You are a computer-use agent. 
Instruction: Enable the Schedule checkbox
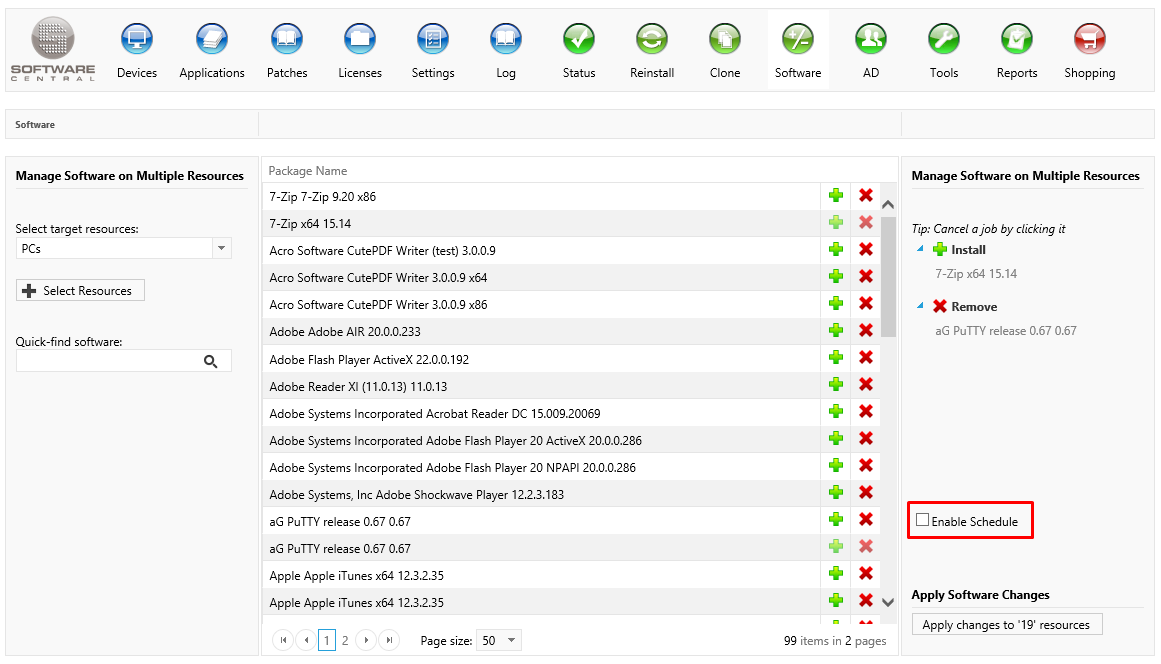tap(923, 520)
